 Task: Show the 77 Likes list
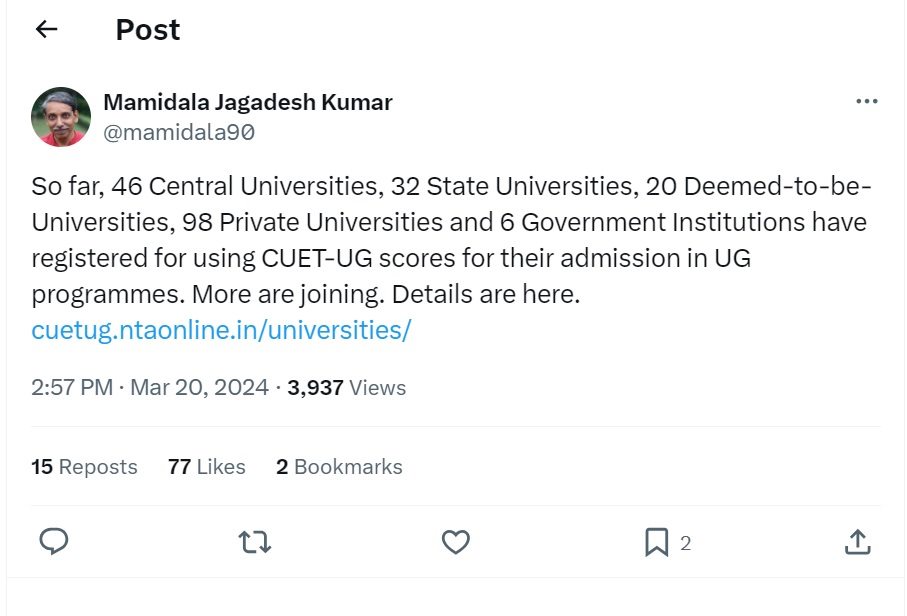pos(207,467)
